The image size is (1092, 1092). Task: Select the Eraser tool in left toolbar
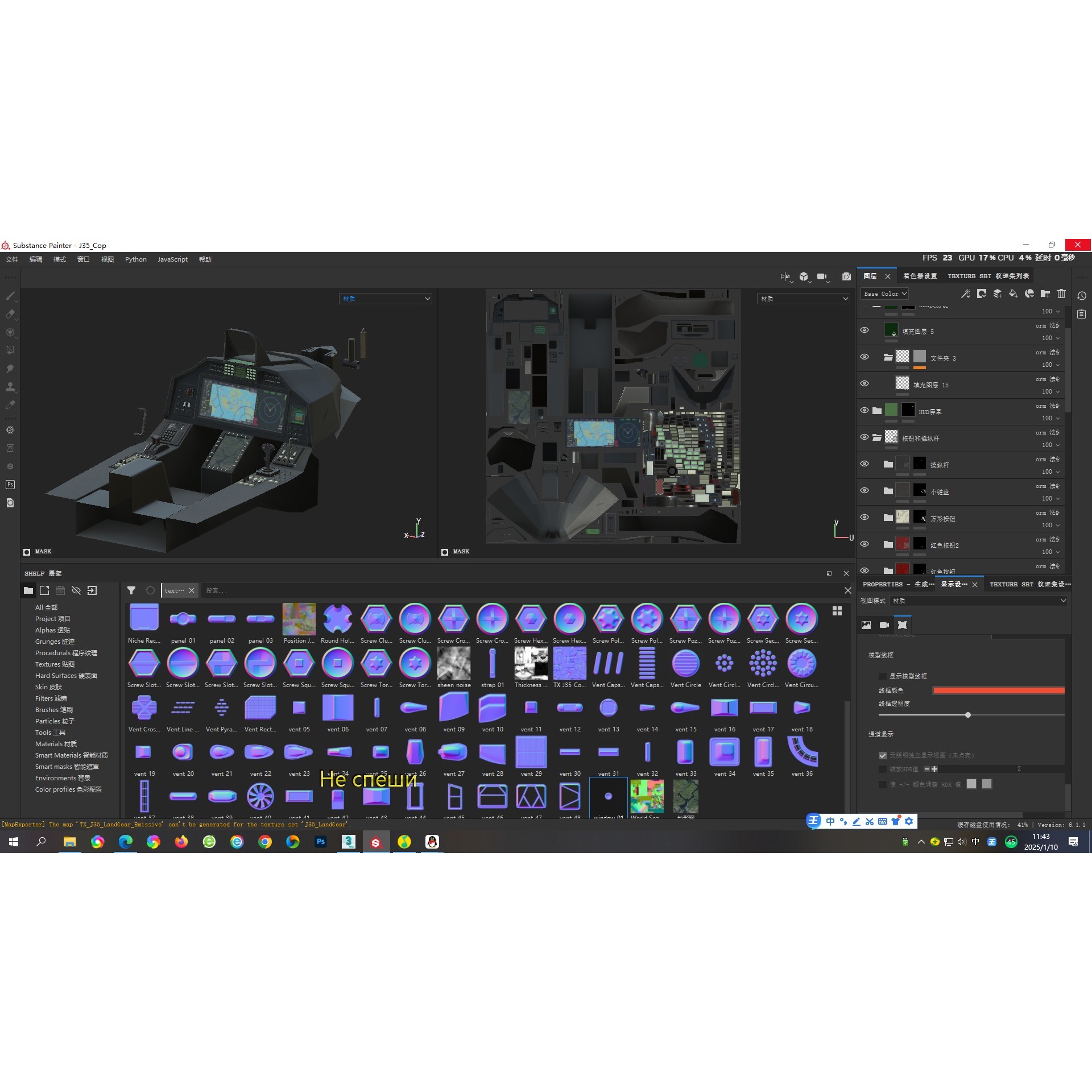[10, 314]
